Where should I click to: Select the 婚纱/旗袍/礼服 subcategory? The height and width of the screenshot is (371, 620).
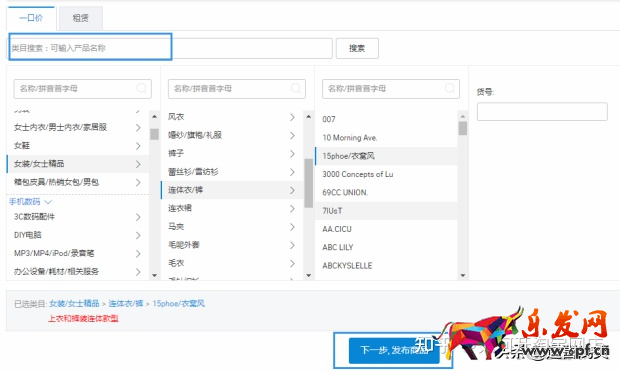232,135
